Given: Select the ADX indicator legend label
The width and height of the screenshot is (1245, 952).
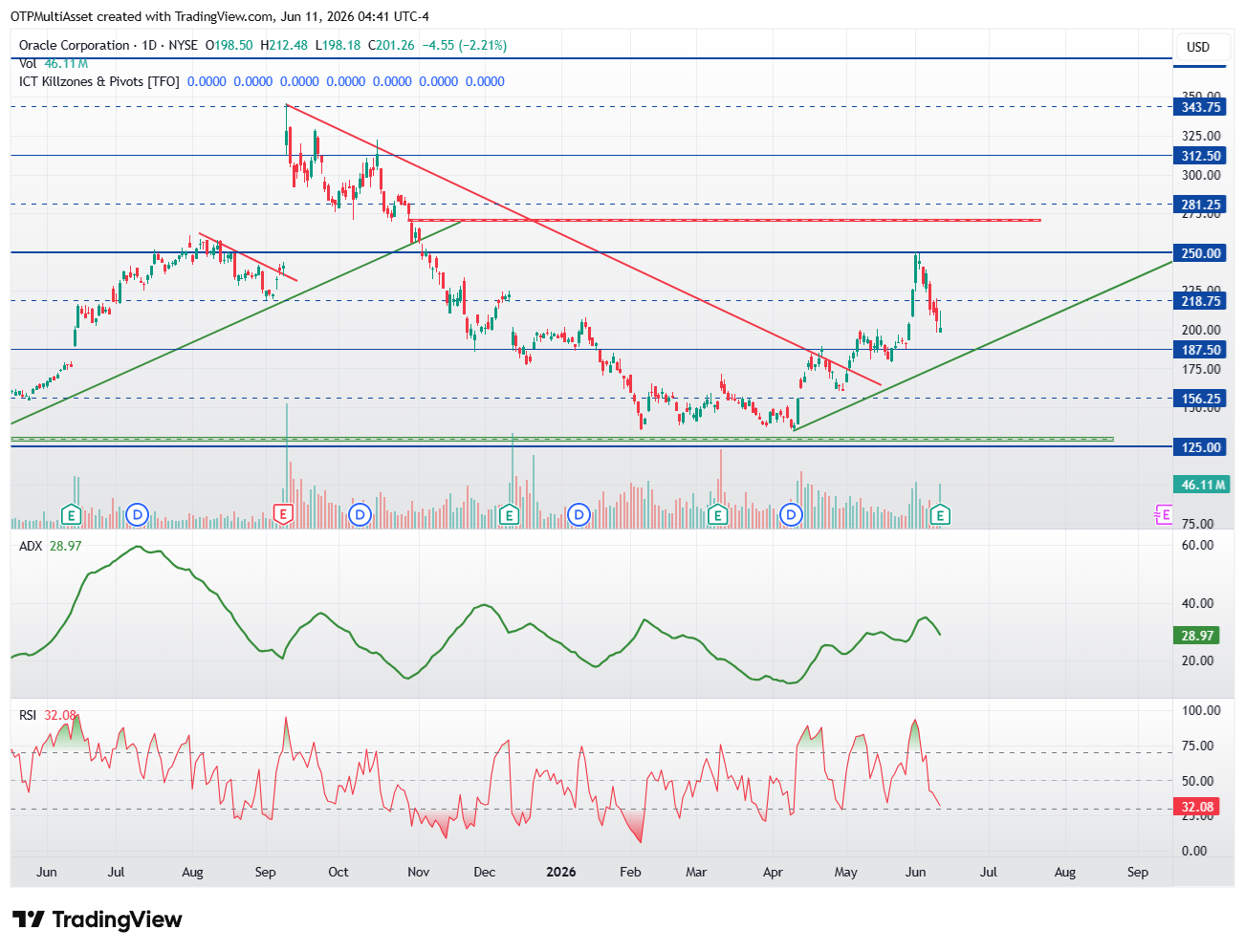Looking at the screenshot, I should [x=31, y=546].
